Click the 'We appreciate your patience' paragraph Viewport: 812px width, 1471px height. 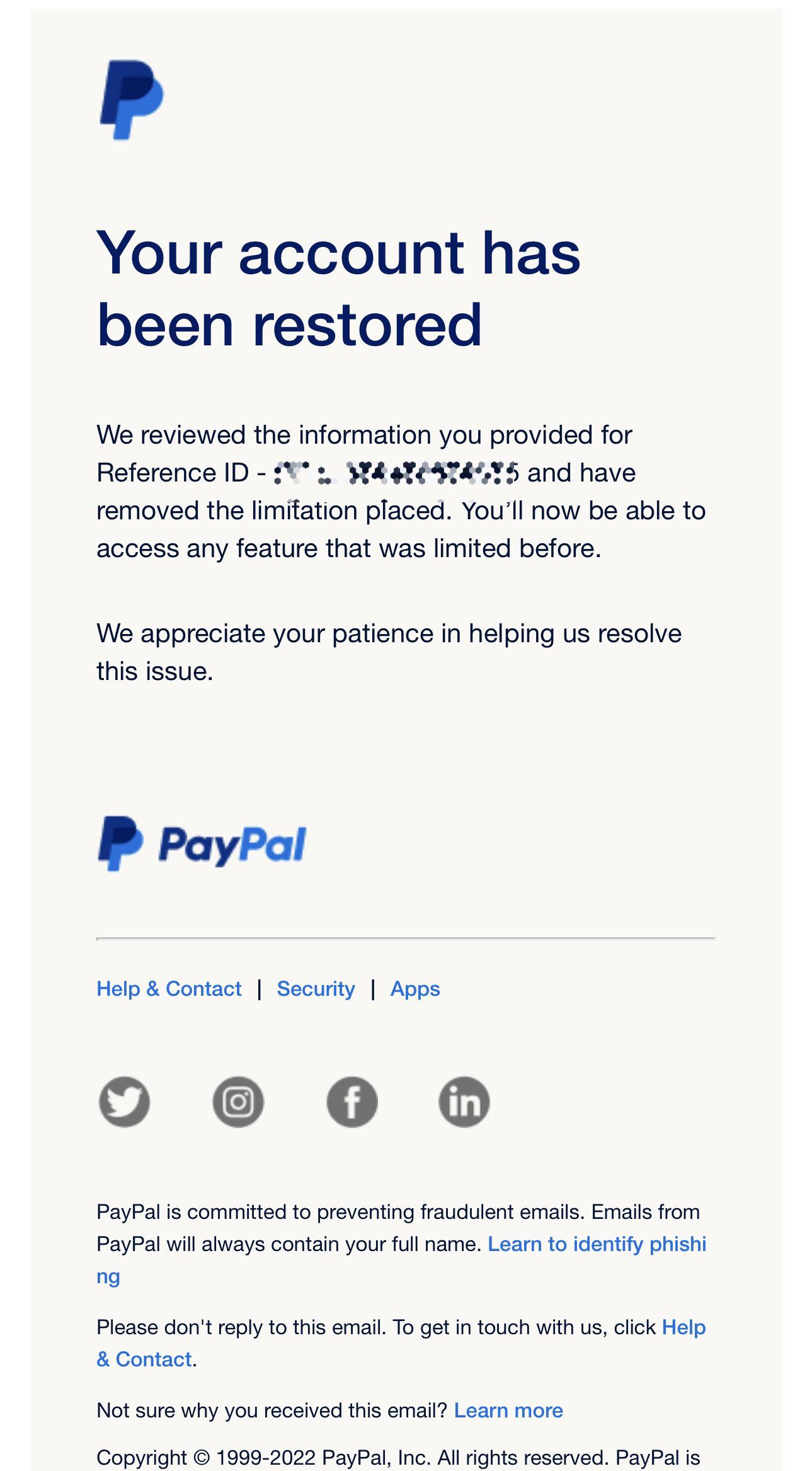389,652
